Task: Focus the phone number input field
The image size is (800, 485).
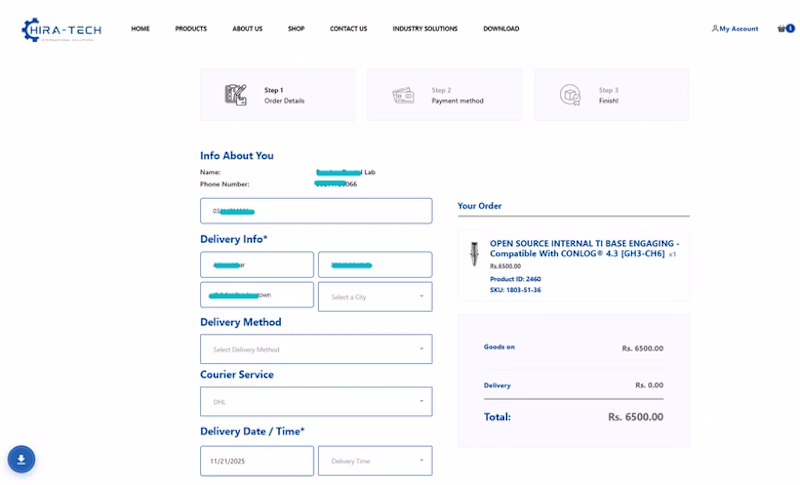Action: [316, 211]
